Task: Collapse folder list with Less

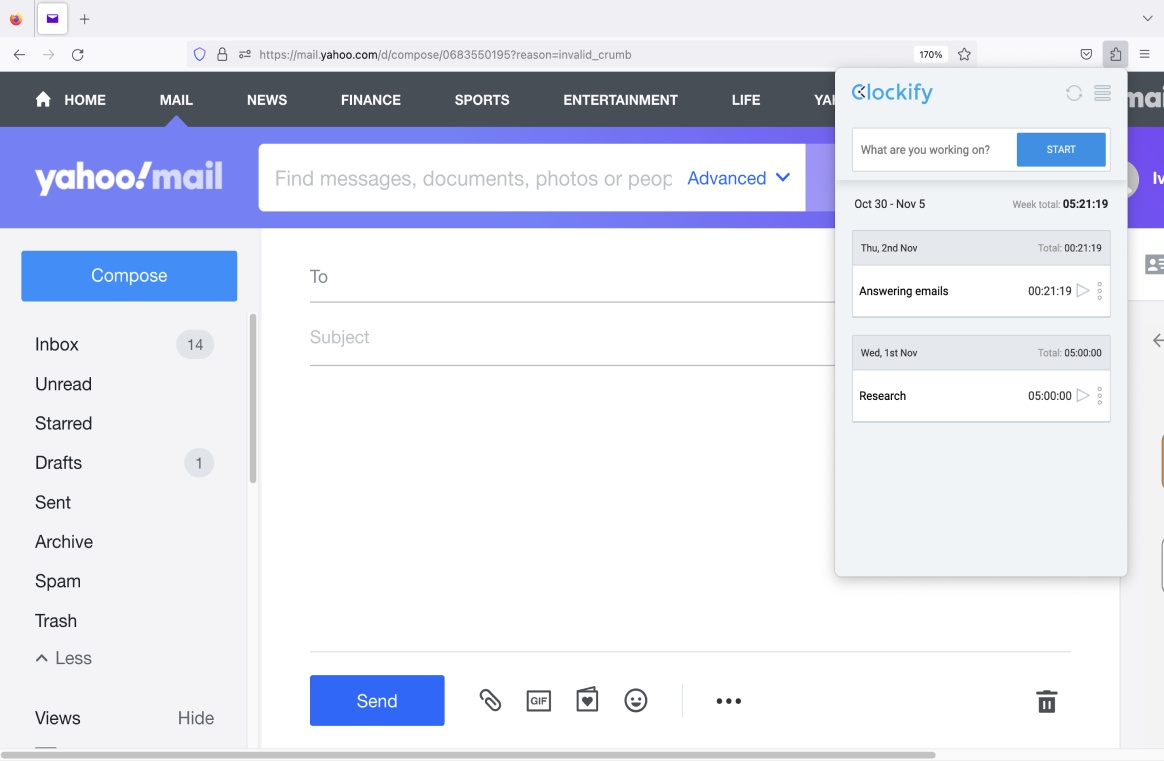Action: (x=63, y=658)
